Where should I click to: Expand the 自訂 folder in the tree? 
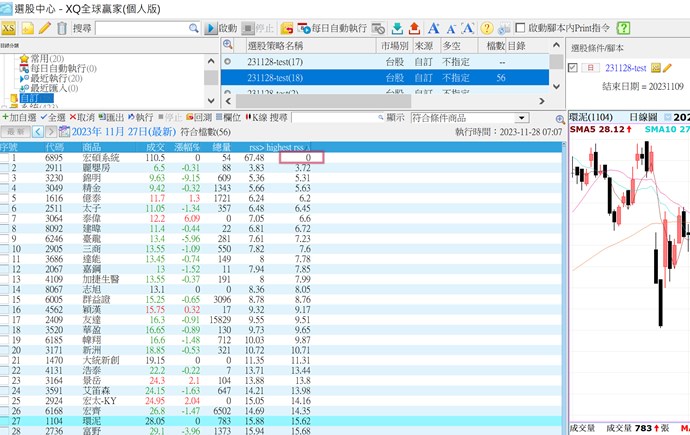click(x=27, y=98)
